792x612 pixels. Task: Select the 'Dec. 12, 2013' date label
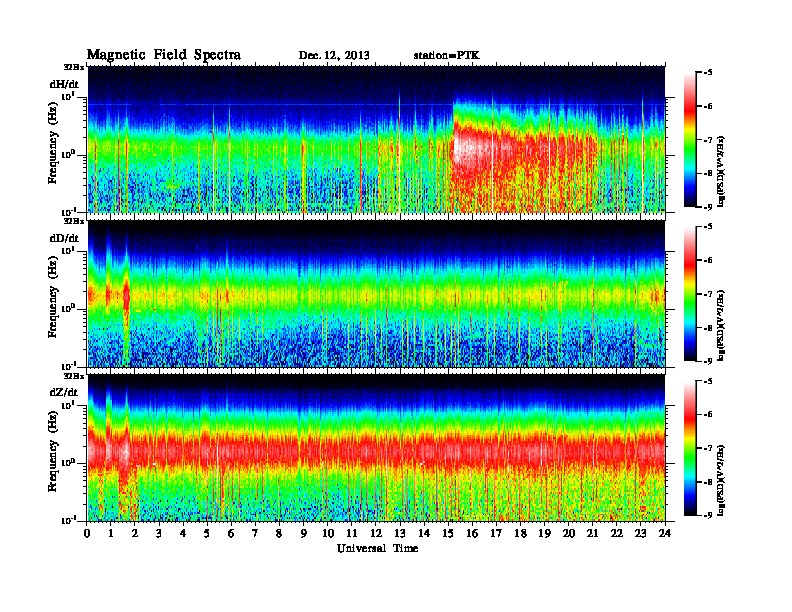[x=334, y=55]
